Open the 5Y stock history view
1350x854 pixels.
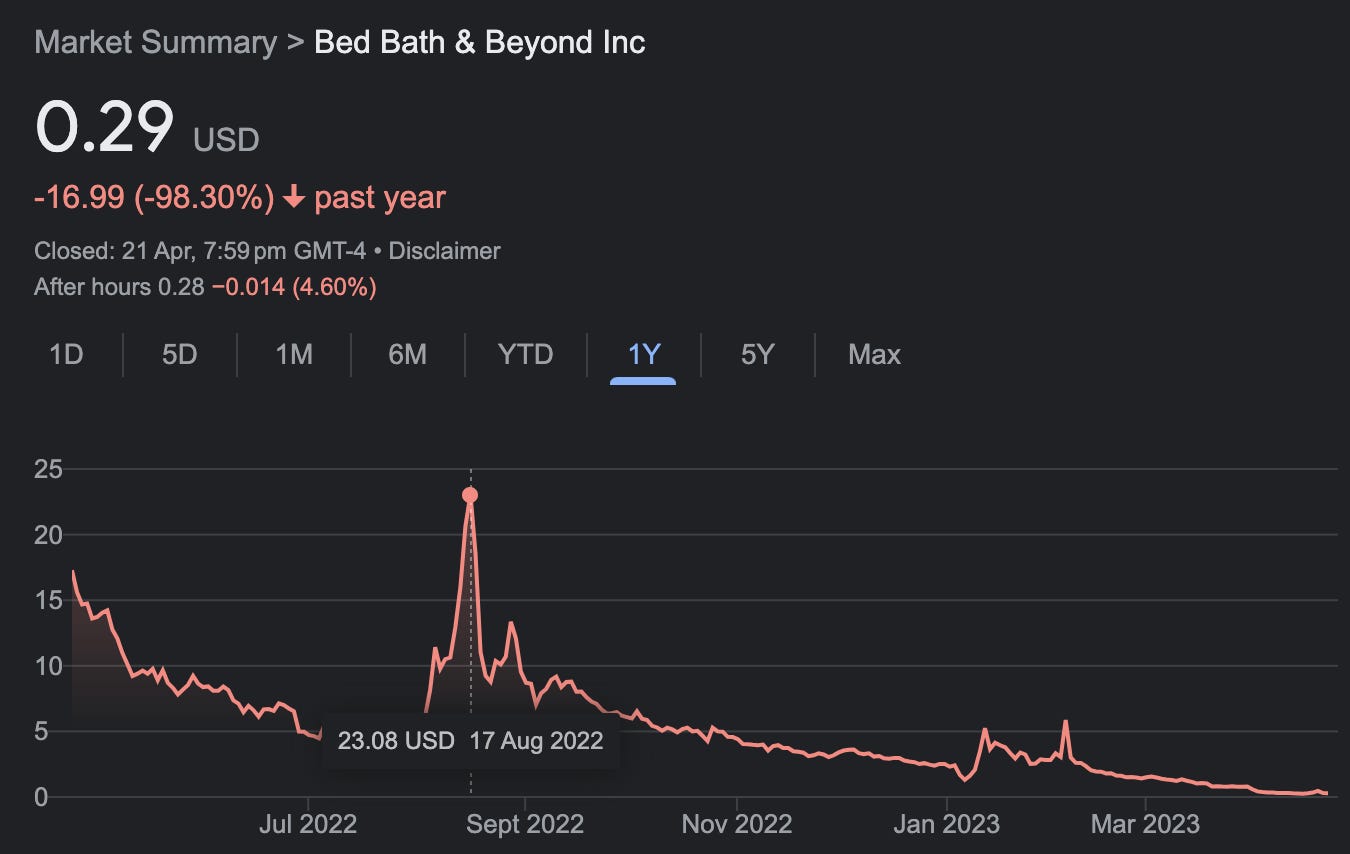coord(757,354)
